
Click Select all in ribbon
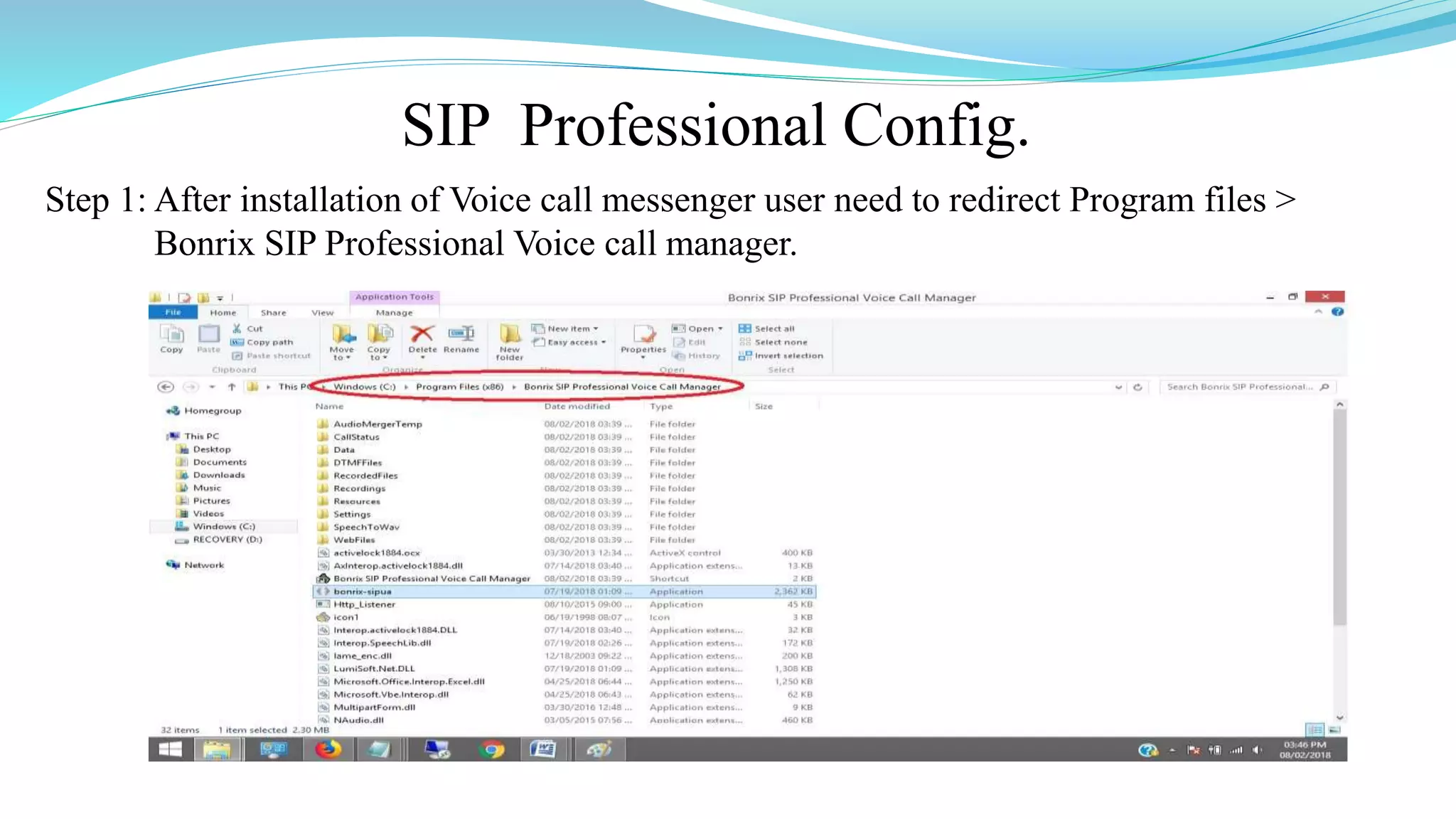(766, 328)
